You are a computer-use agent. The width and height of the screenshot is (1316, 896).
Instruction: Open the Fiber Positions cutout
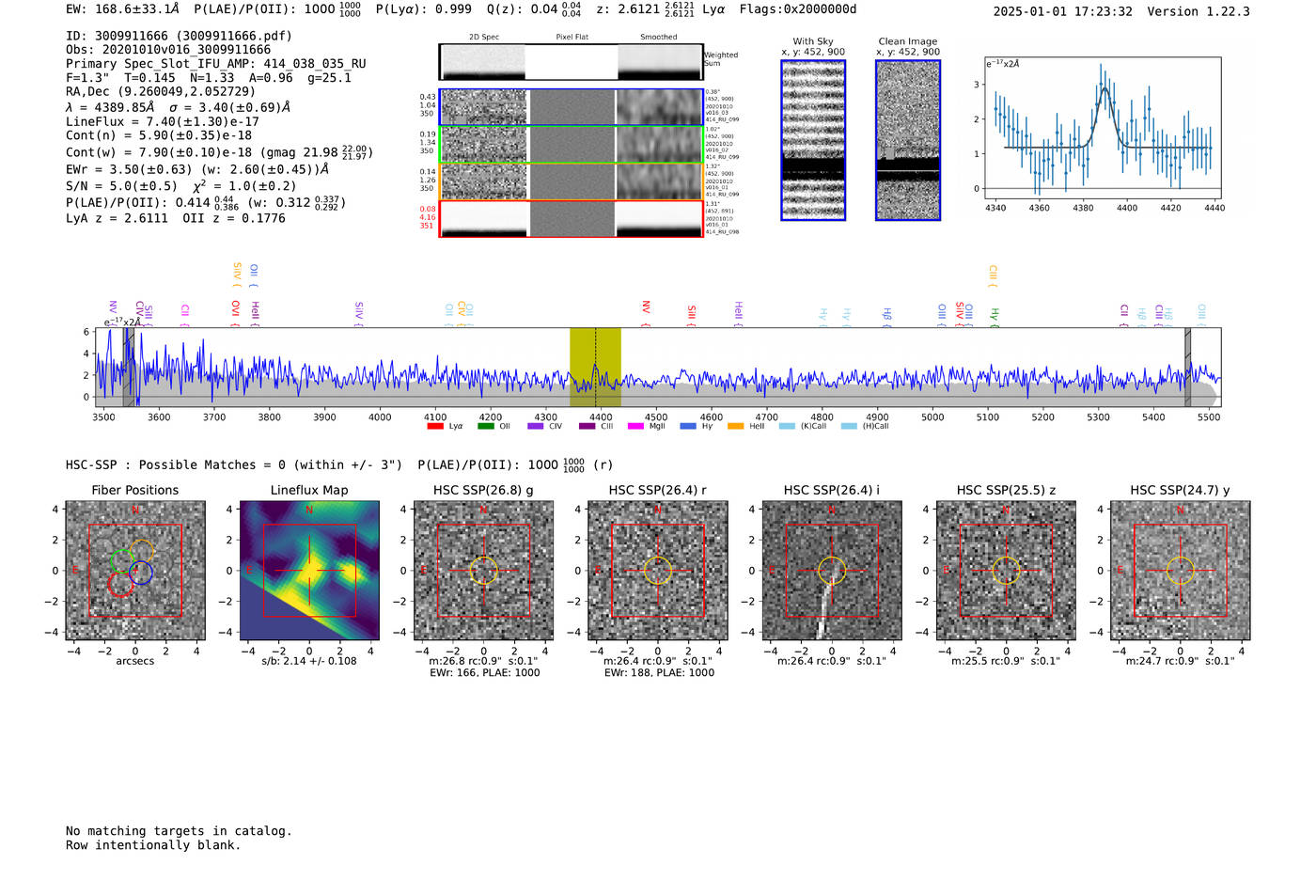135,571
